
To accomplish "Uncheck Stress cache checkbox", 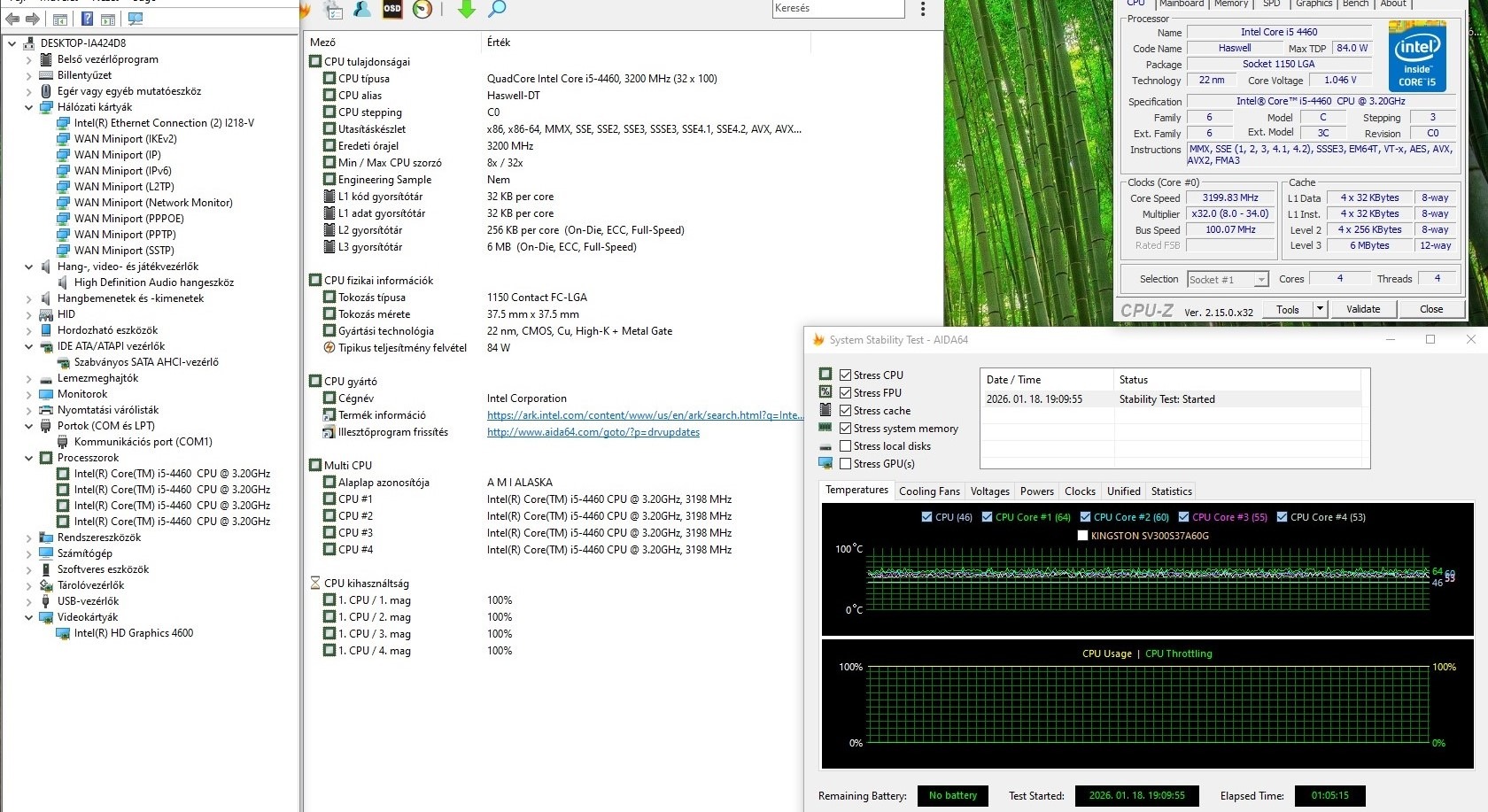I will (x=846, y=411).
